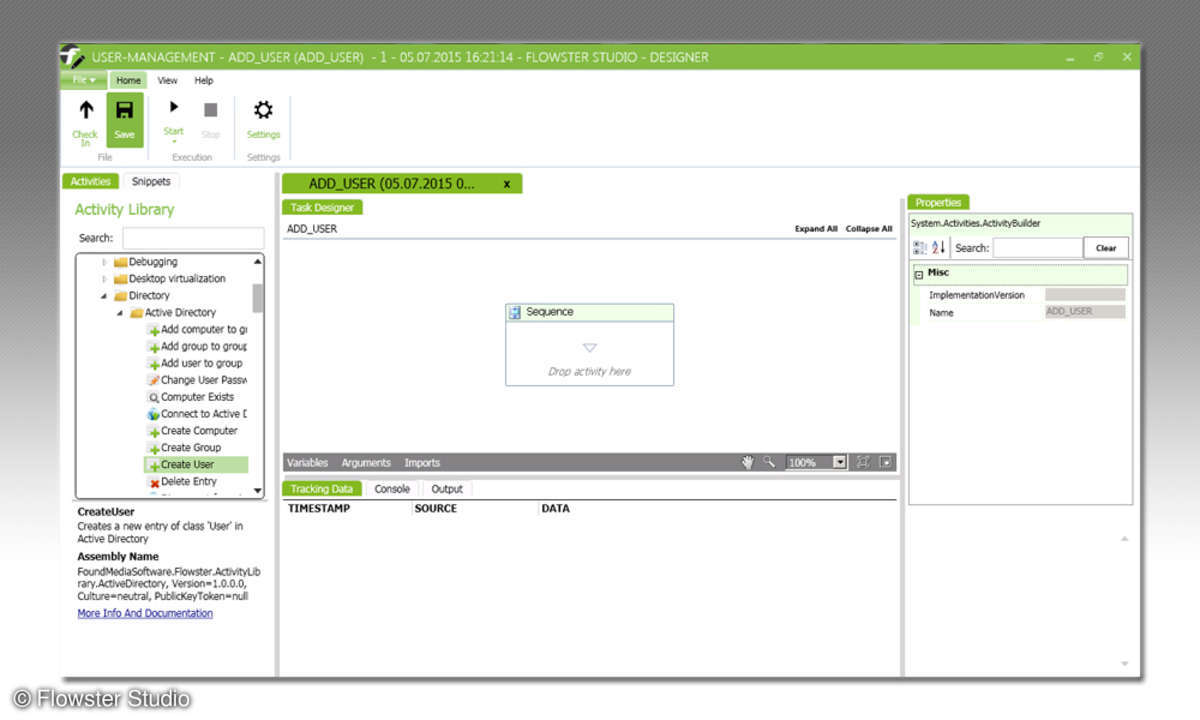Click the Directory folder icon
This screenshot has width=1200, height=720.
[x=120, y=296]
